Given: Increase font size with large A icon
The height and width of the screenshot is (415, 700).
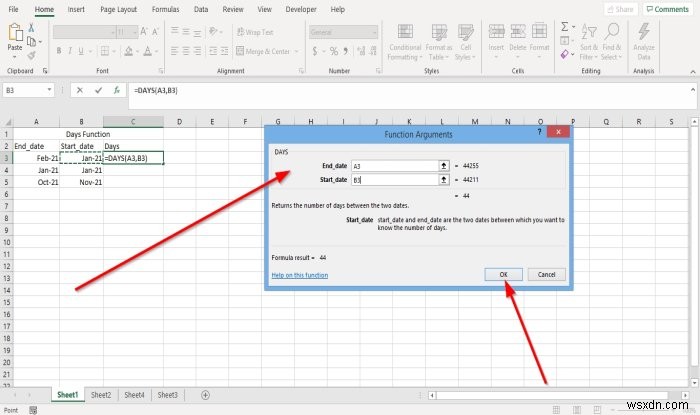Looking at the screenshot, I should pos(144,32).
